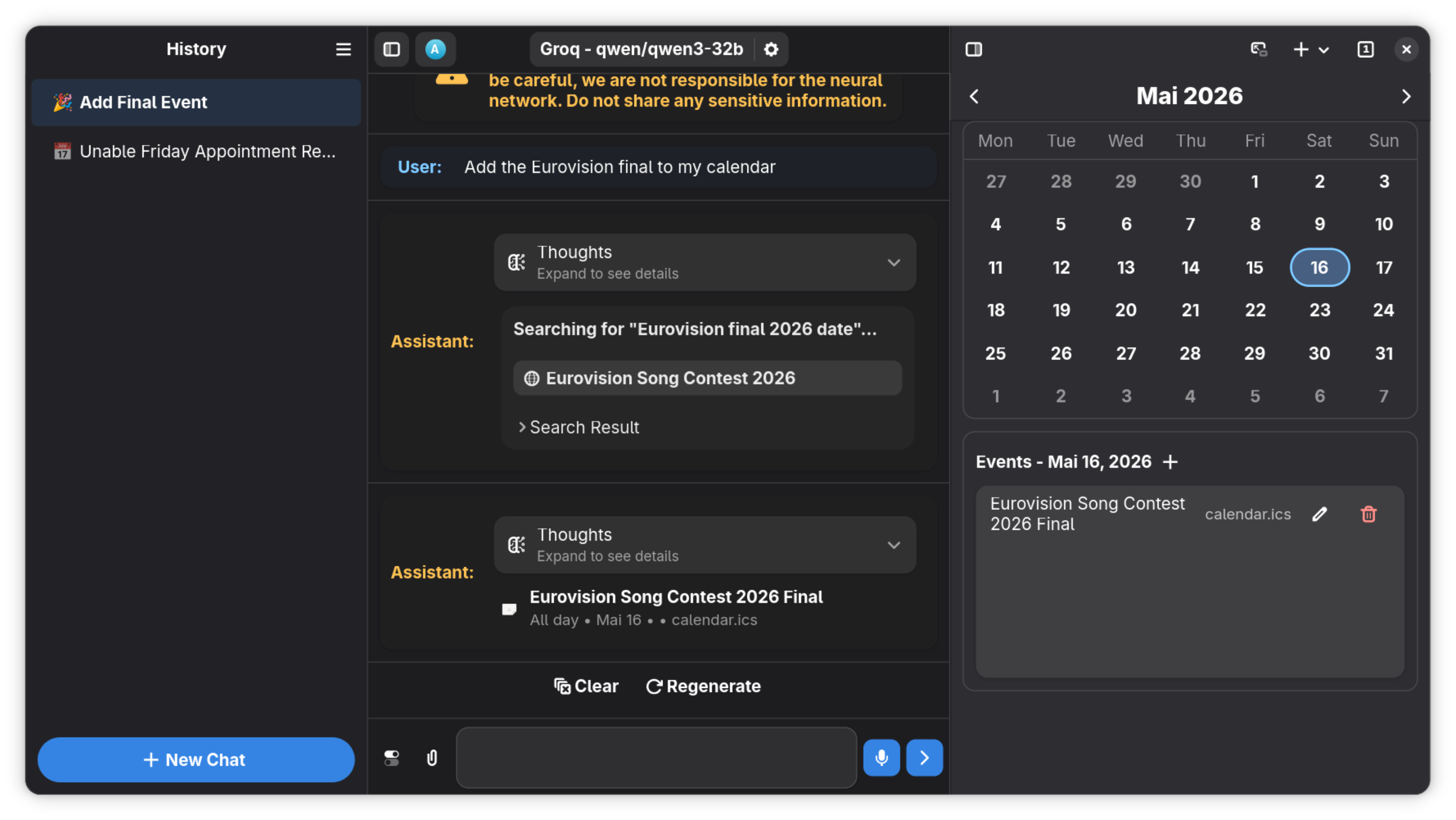Screen dimensions: 1456x820
Task: Open the History hamburger menu
Action: coord(343,49)
